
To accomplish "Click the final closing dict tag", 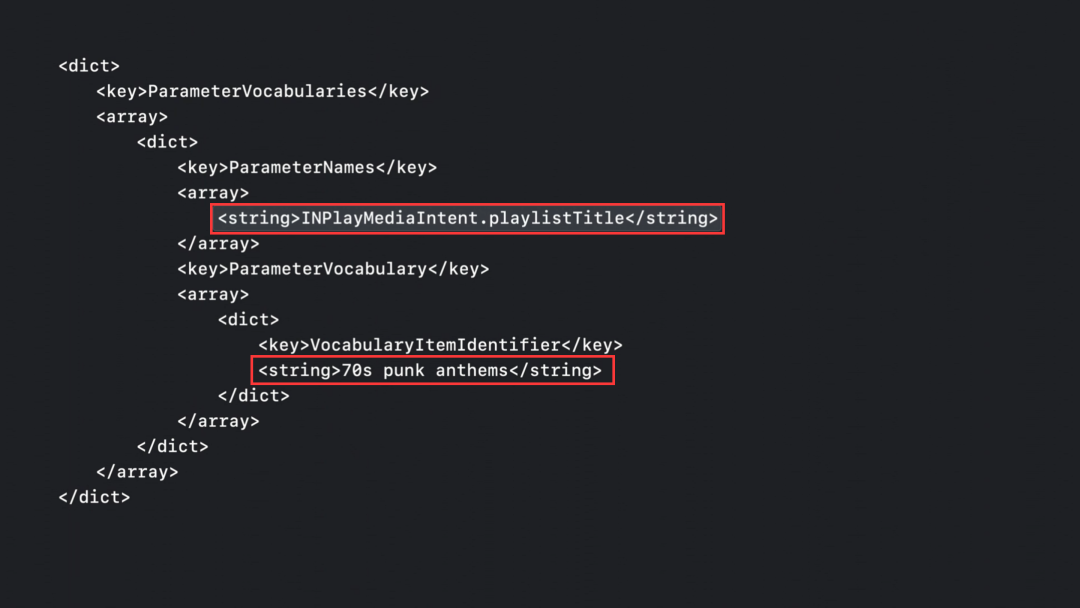I will tap(94, 497).
